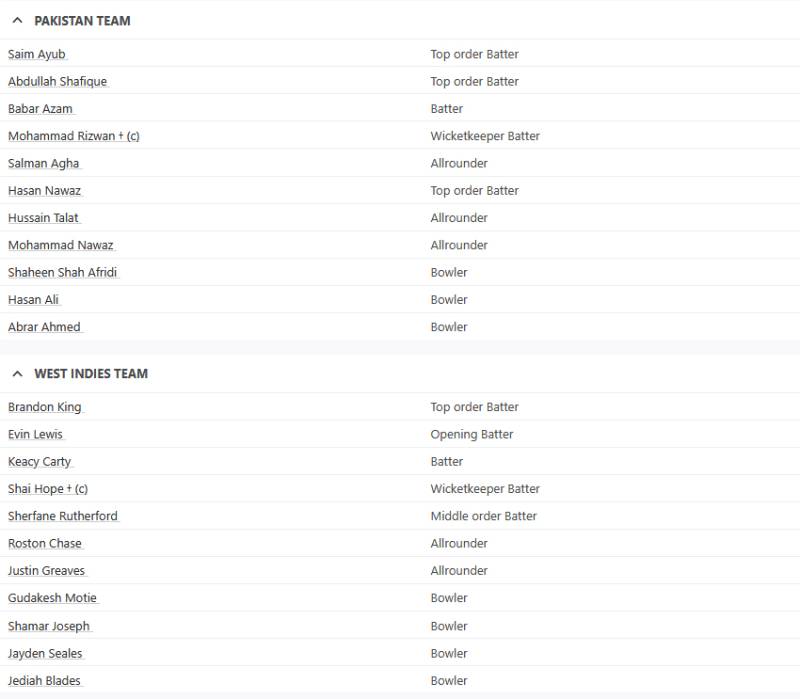View Keacy Carty player page
Viewport: 800px width, 699px height.
(x=39, y=462)
